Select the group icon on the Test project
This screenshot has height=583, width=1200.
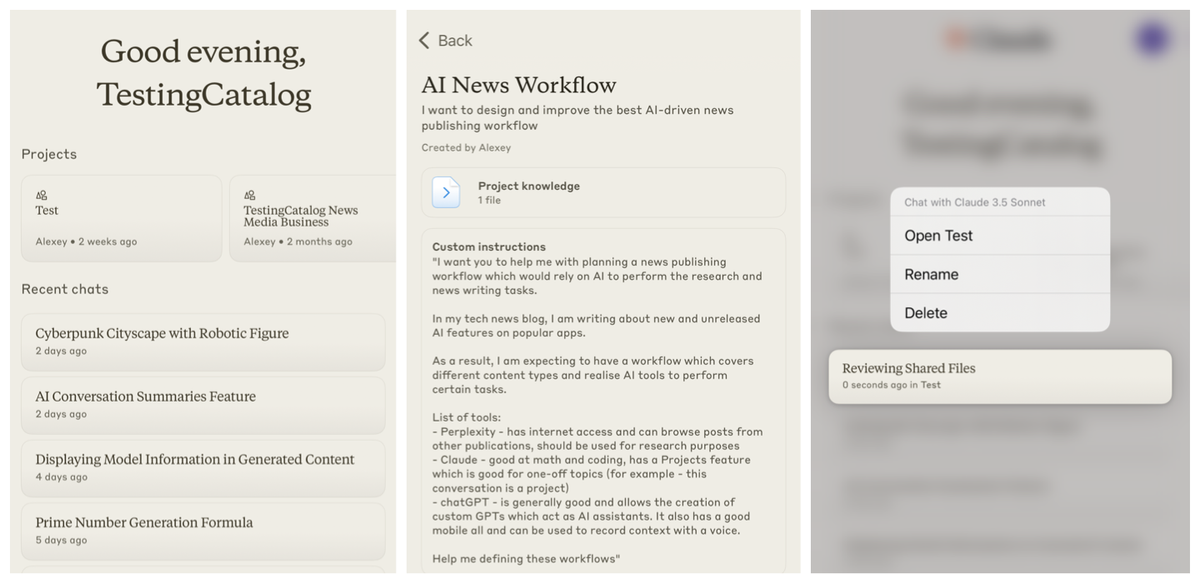pyautogui.click(x=39, y=195)
